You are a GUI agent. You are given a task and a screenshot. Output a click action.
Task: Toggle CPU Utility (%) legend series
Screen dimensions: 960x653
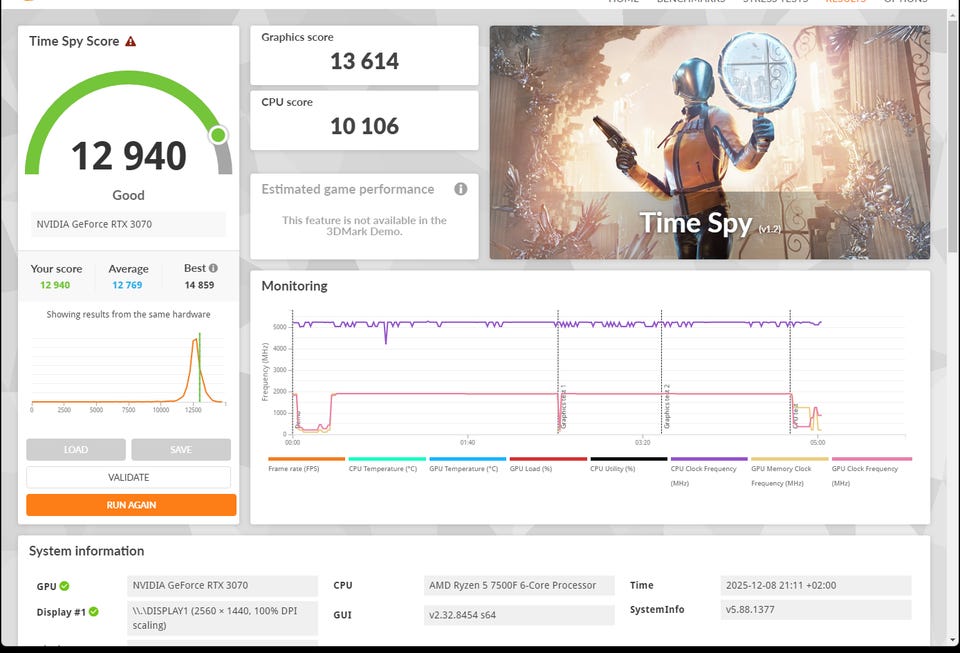pos(628,465)
